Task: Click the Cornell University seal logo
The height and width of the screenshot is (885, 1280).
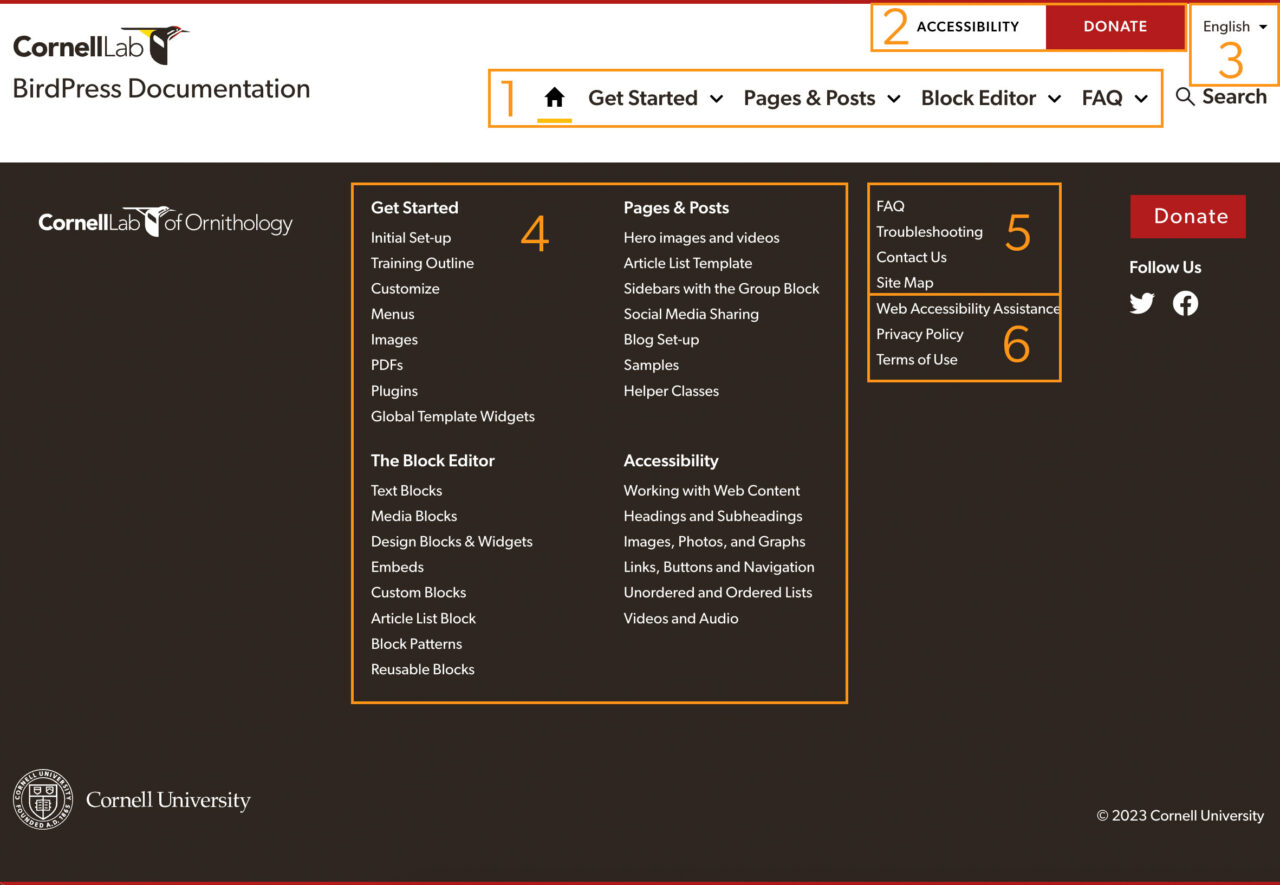Action: click(43, 800)
